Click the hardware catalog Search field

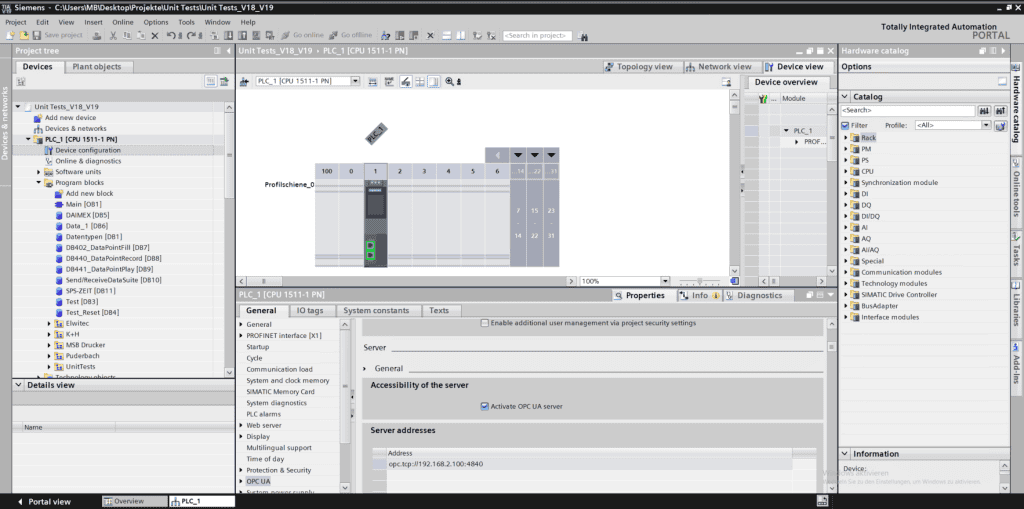point(908,110)
